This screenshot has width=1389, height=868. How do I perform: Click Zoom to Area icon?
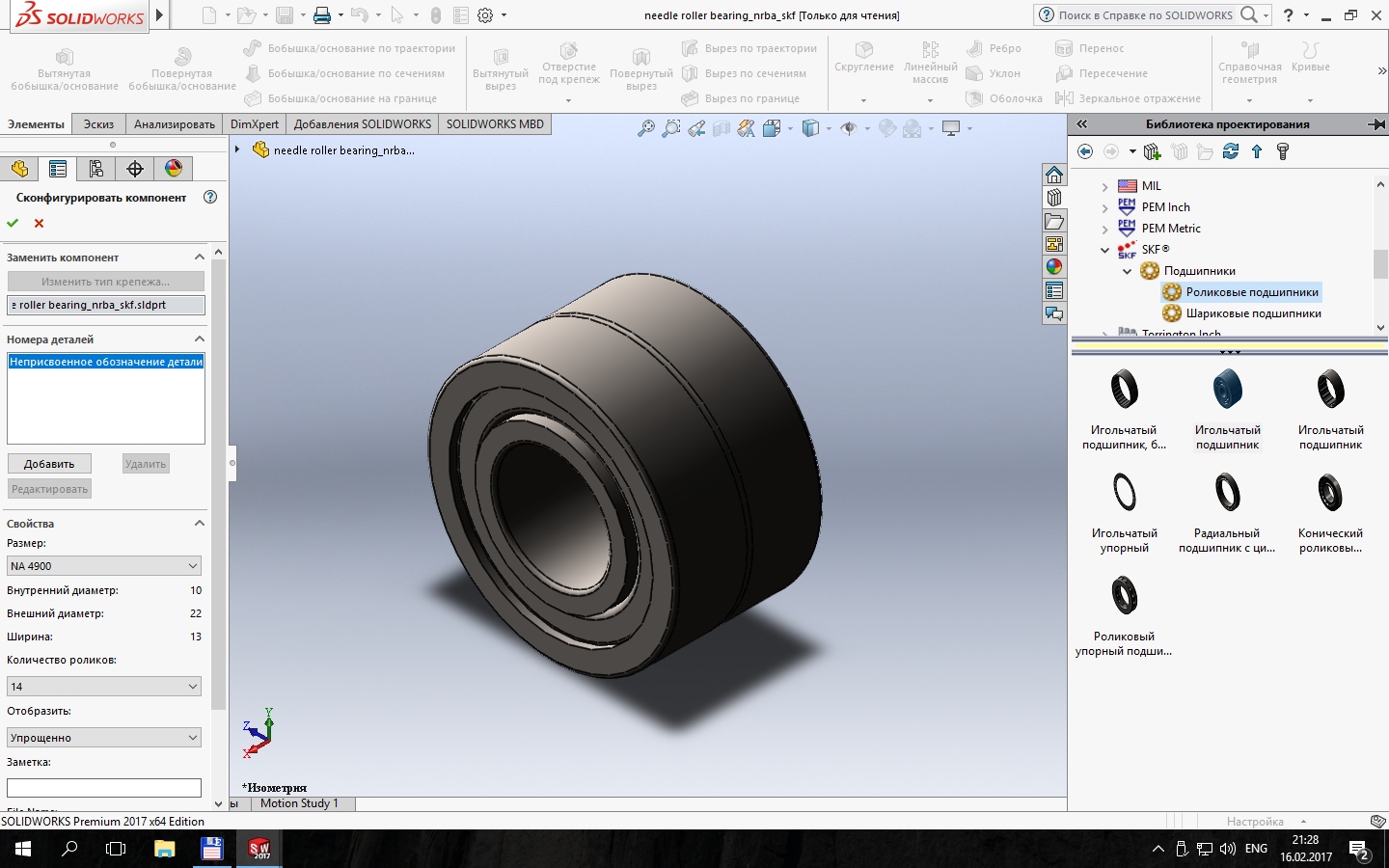point(671,128)
